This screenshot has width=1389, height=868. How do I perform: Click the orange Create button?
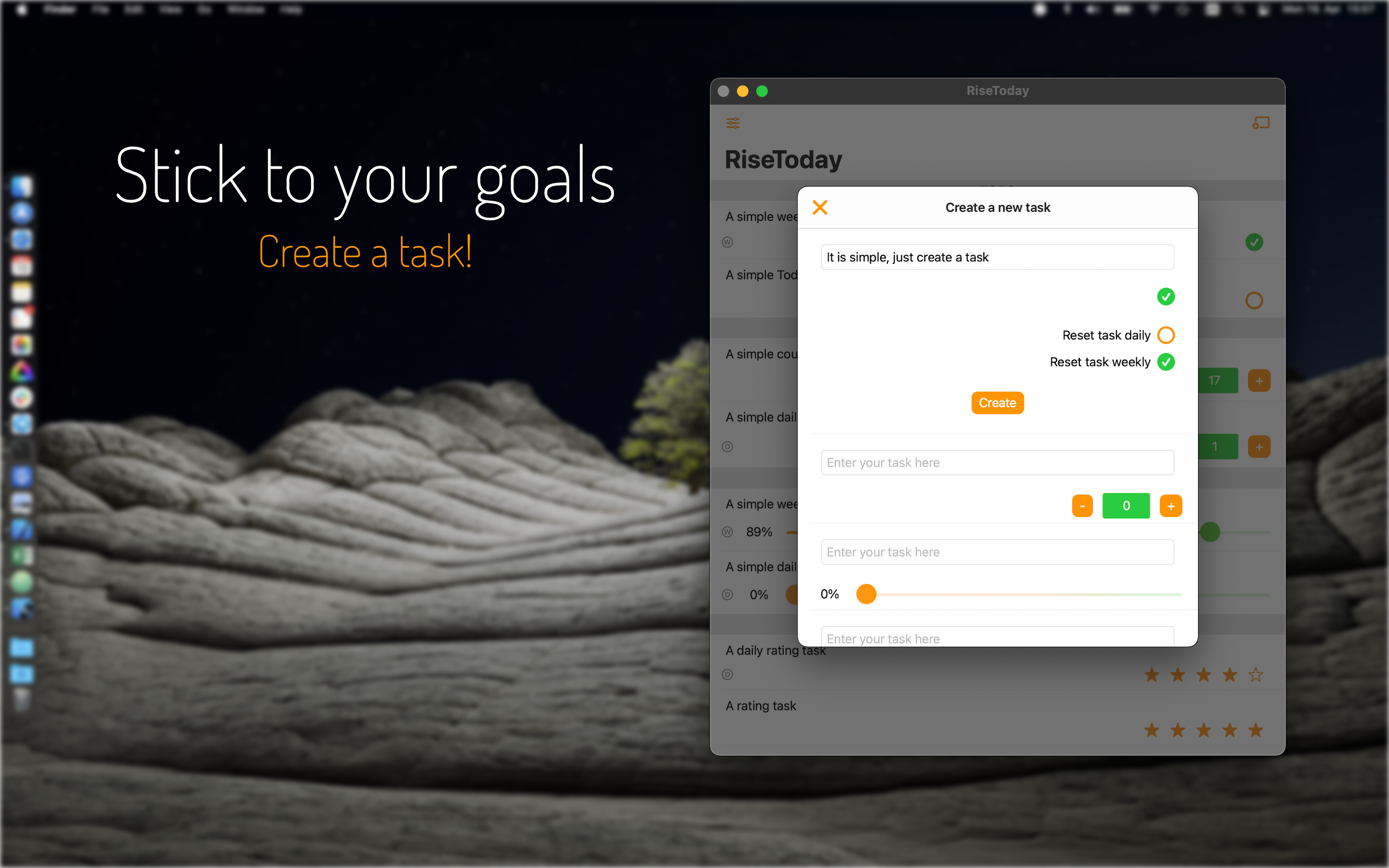997,403
